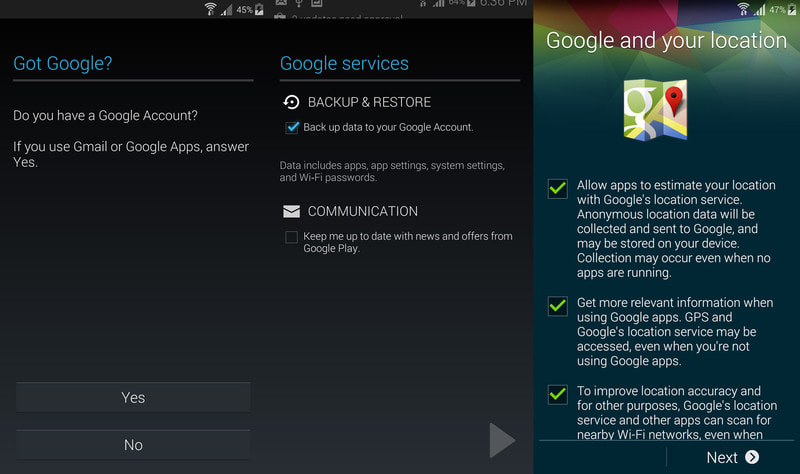This screenshot has height=474, width=800.
Task: Uncheck To improve location accuracy checkbox
Action: [558, 394]
